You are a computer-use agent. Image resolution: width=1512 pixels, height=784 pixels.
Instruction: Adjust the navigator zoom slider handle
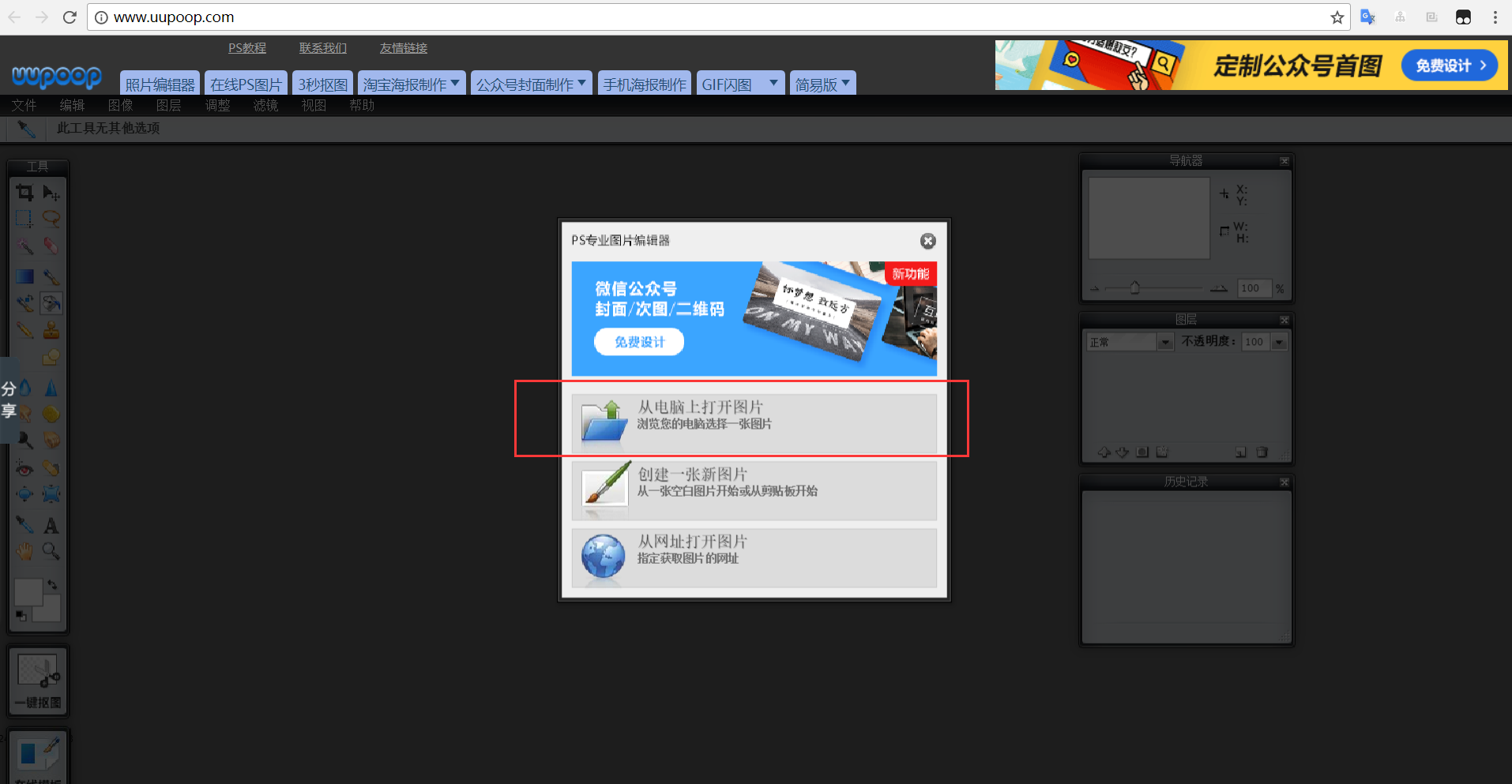pyautogui.click(x=1135, y=287)
